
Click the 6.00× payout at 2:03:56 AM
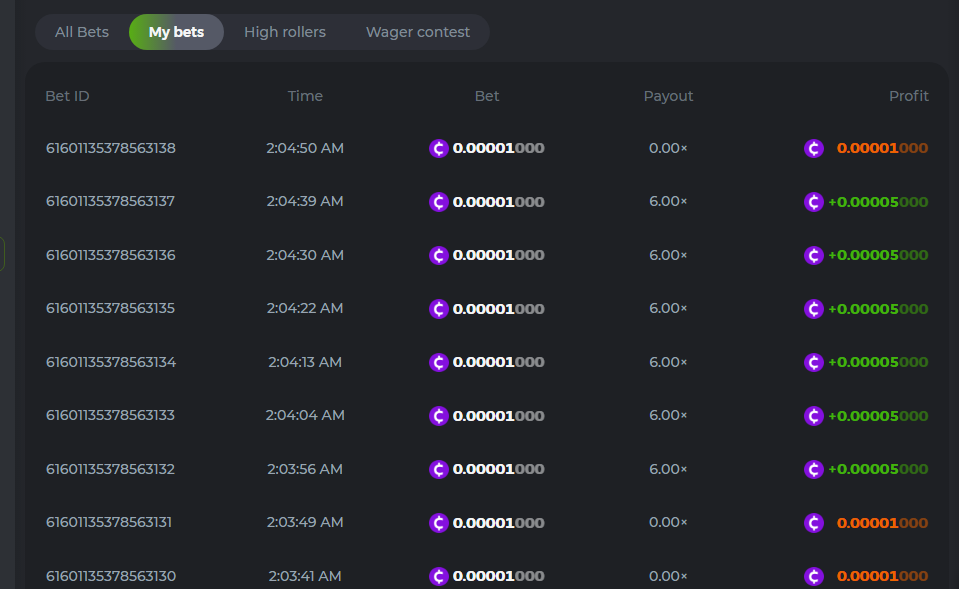point(668,469)
